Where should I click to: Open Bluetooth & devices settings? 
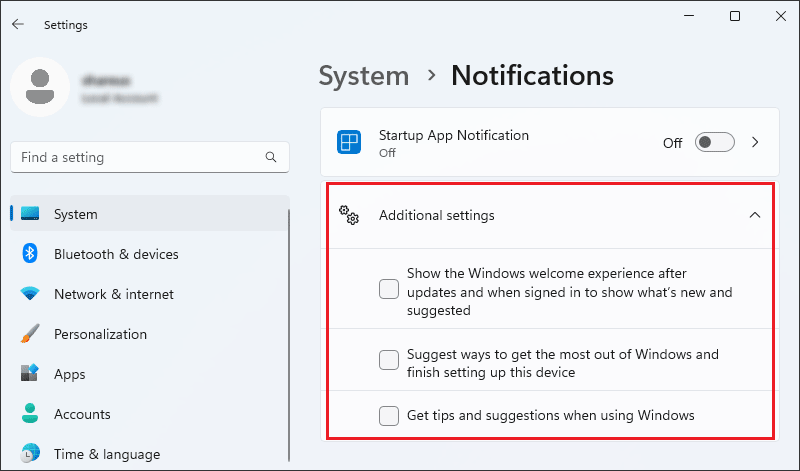coord(149,254)
